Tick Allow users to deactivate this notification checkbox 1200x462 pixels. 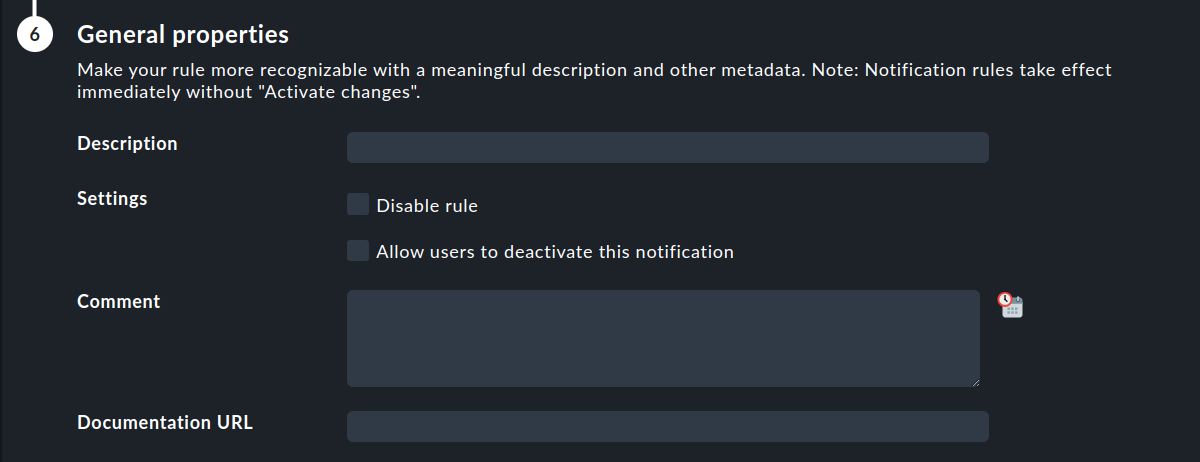tap(358, 251)
